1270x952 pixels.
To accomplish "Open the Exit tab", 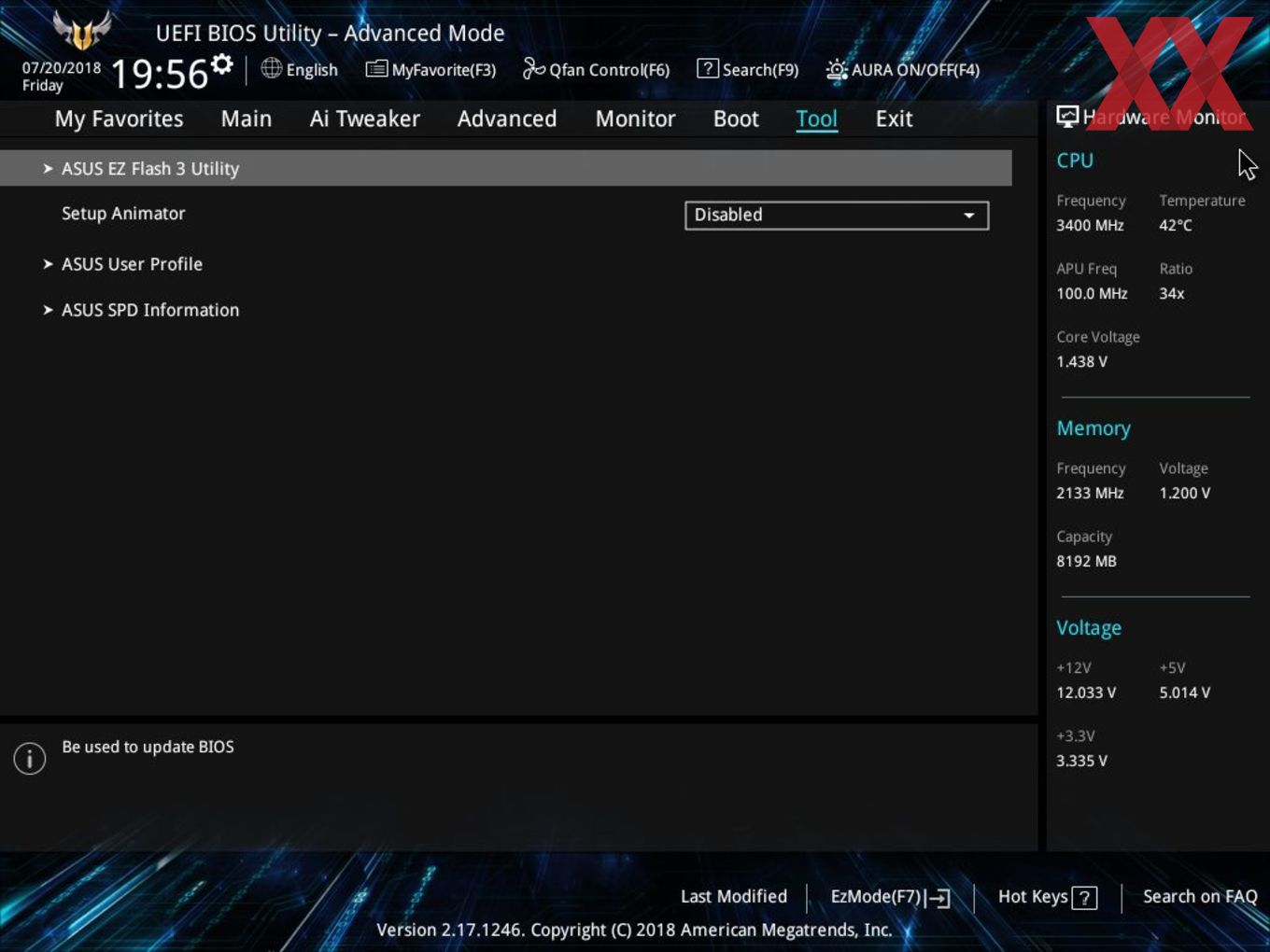I will (x=894, y=119).
